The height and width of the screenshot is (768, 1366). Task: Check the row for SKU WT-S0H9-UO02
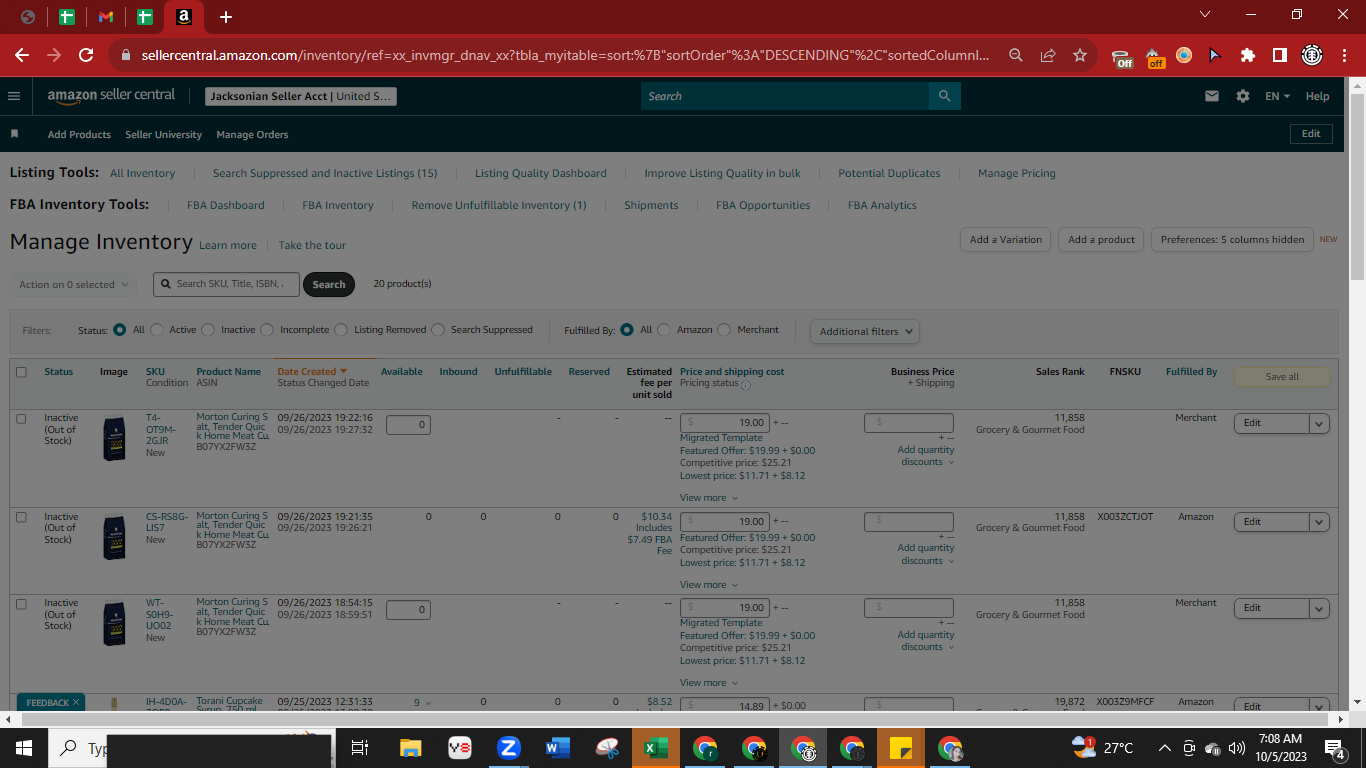[x=21, y=604]
